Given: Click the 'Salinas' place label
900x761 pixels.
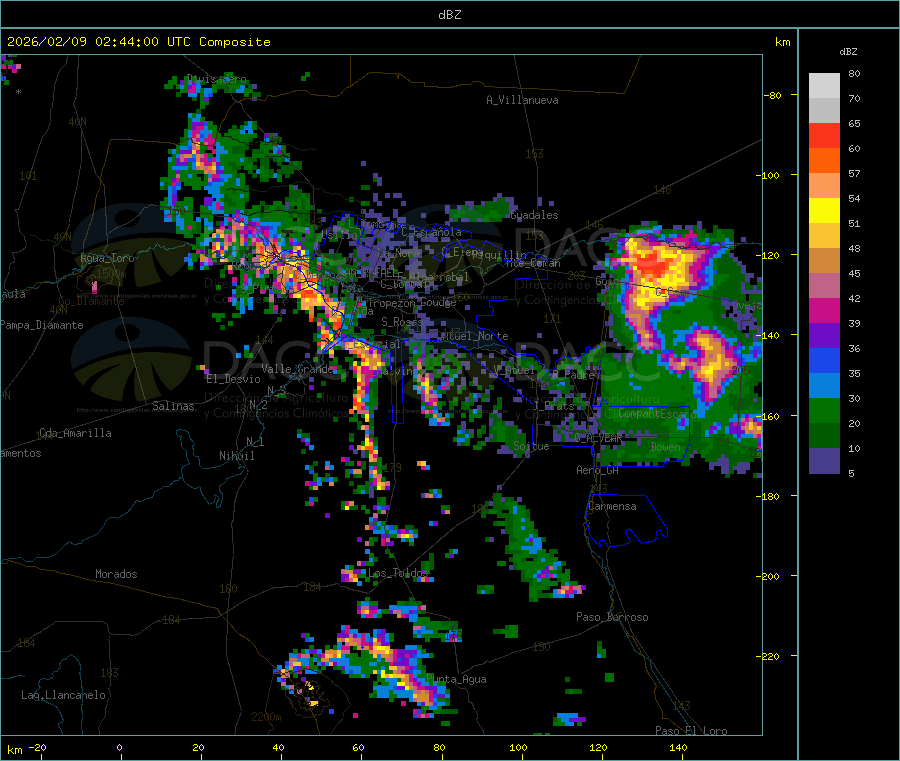Looking at the screenshot, I should click(173, 406).
